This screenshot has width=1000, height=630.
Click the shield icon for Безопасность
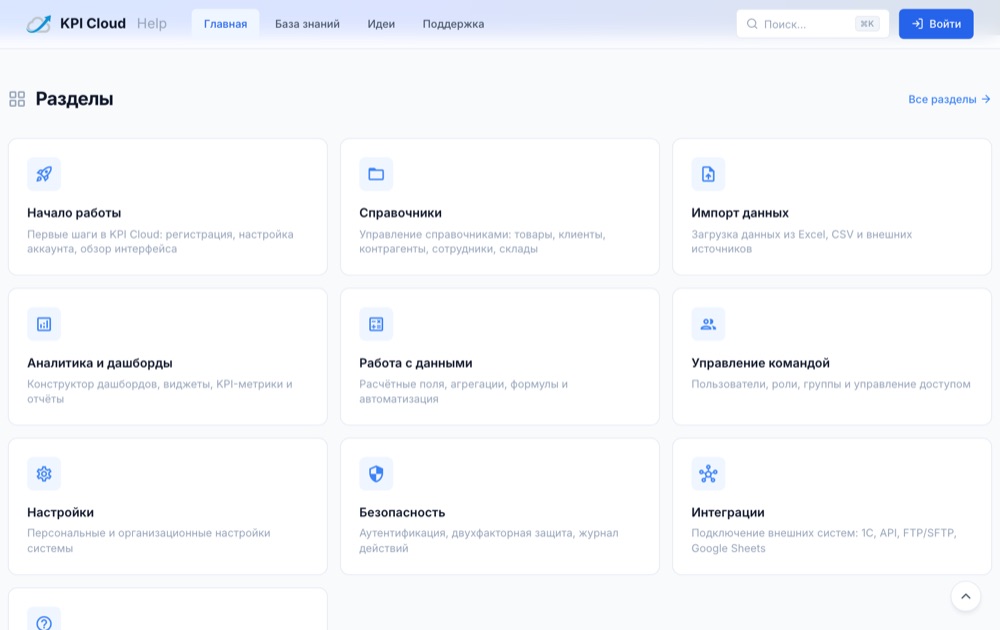(x=376, y=474)
